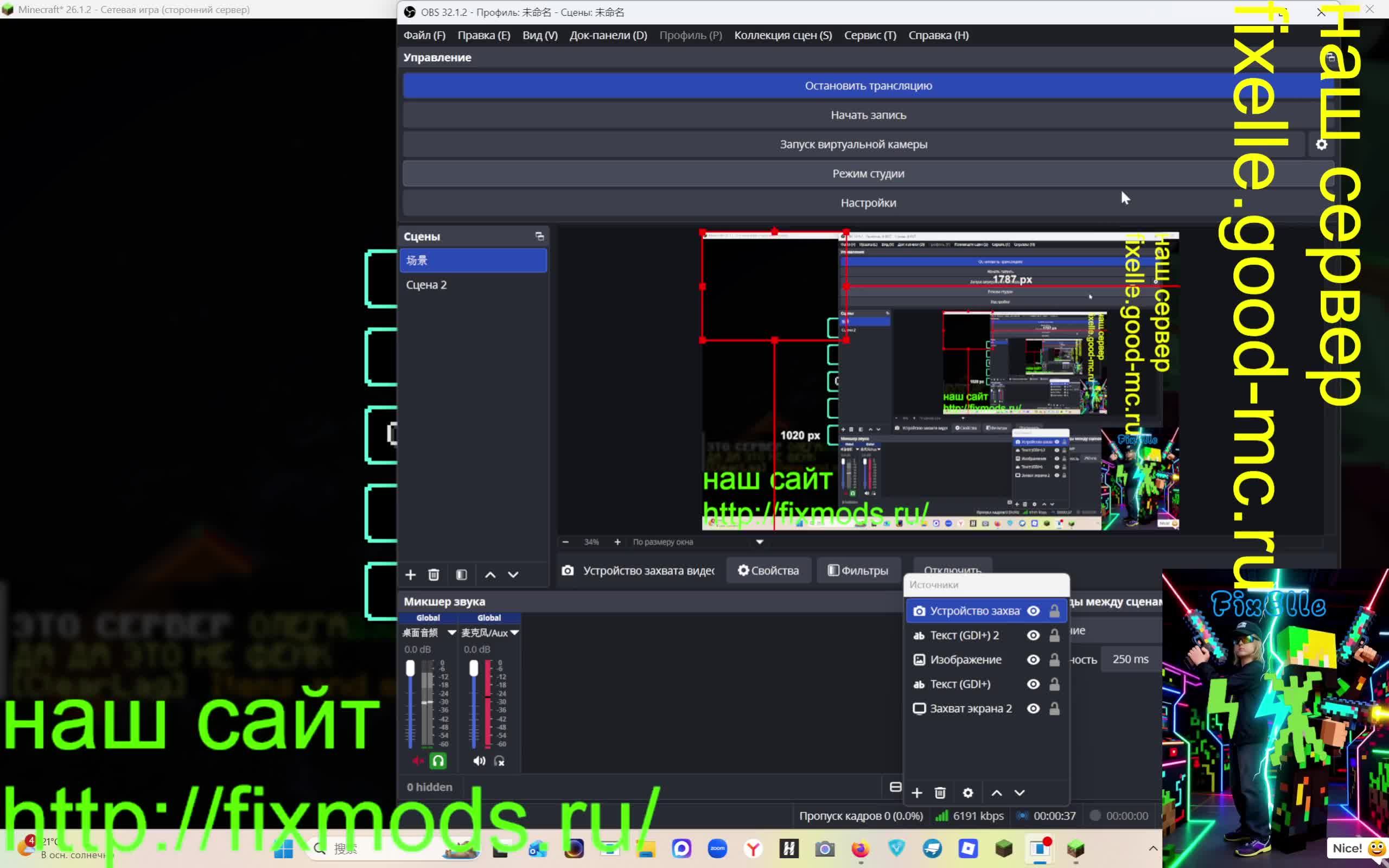Viewport: 1389px width, 868px height.
Task: Add a new source with the plus icon
Action: pos(916,793)
